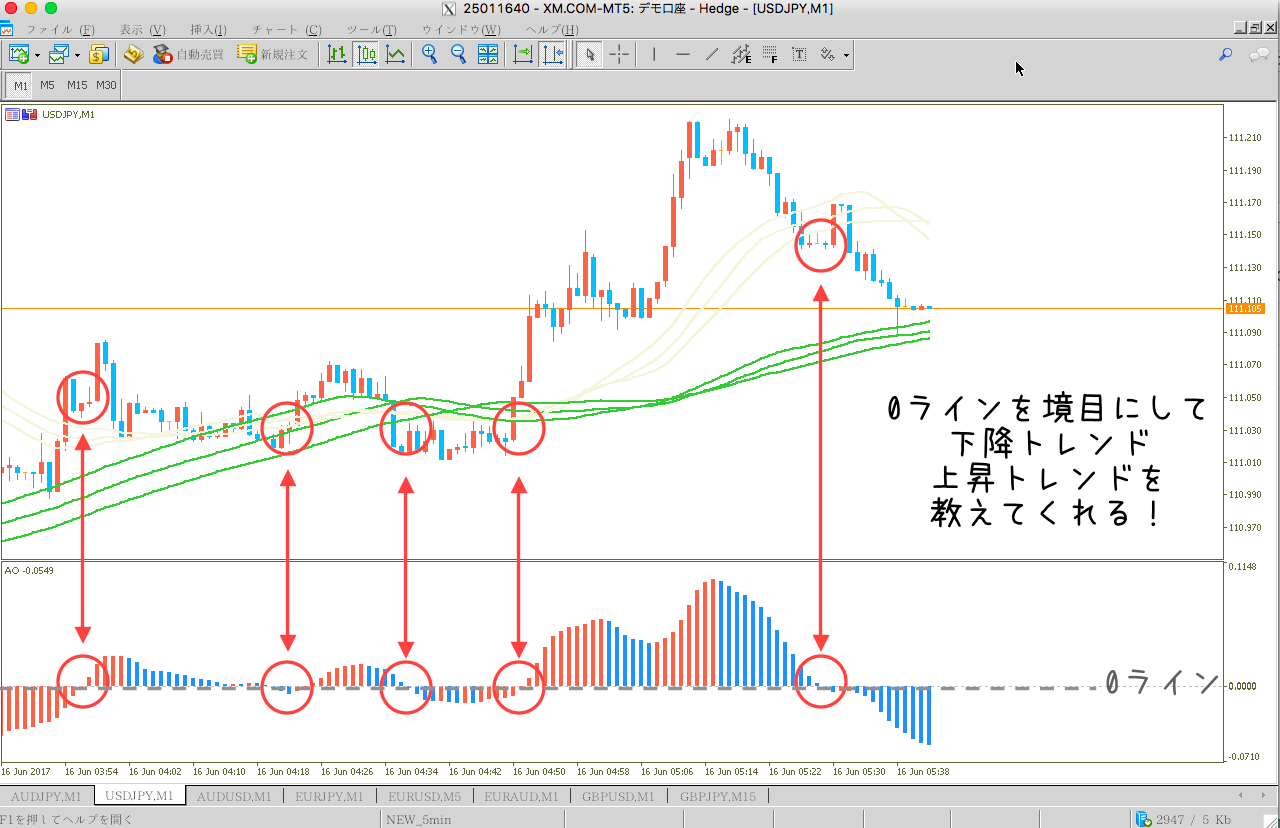Switch to the EURUSD,M5 chart tab
The image size is (1280, 828).
[x=424, y=797]
